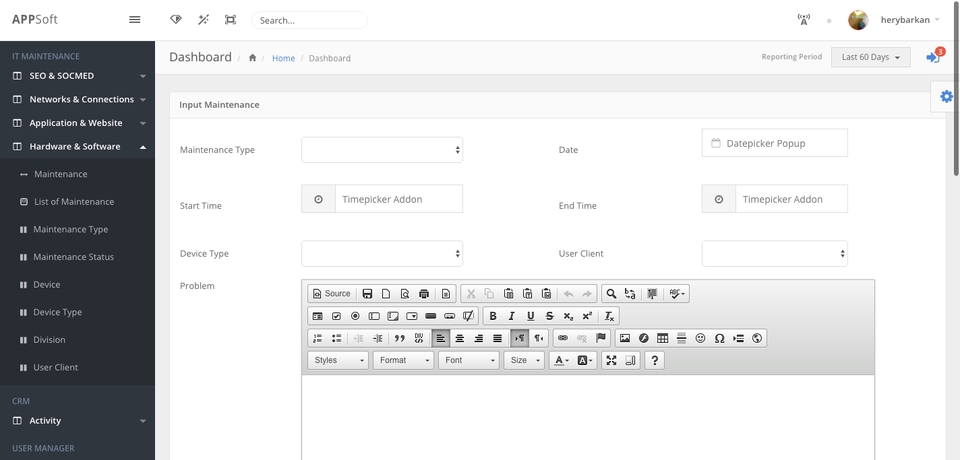Click the Insert Link chain icon

point(563,338)
